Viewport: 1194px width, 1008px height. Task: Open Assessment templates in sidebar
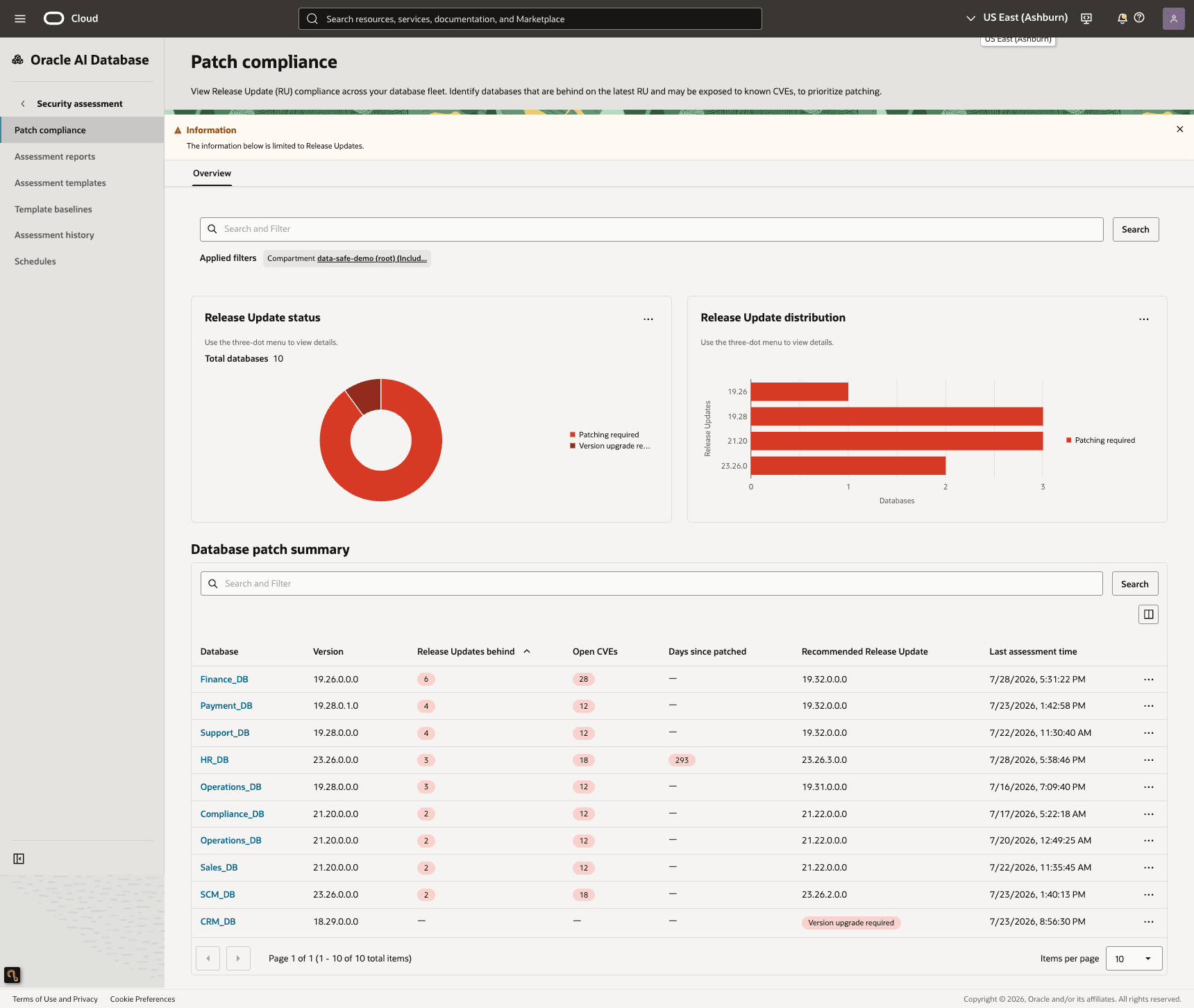point(60,183)
